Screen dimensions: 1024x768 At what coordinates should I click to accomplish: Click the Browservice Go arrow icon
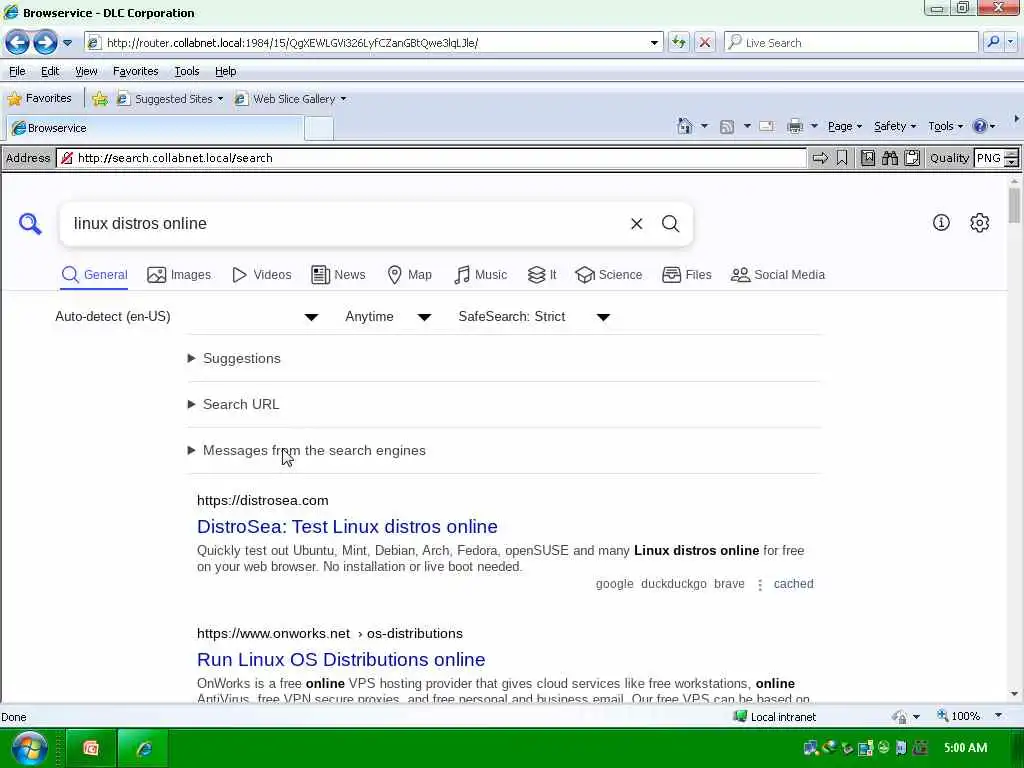coord(820,158)
